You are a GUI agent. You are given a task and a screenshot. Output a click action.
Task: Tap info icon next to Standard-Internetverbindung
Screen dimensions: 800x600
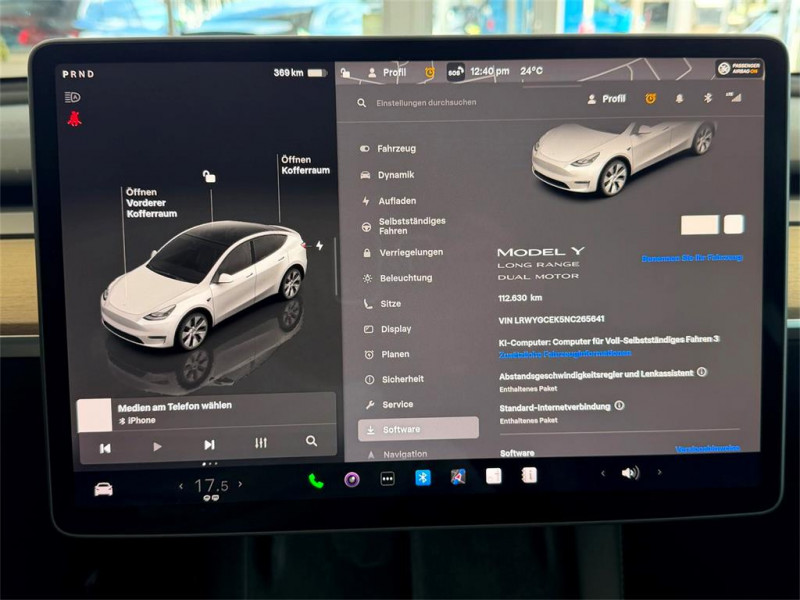619,406
